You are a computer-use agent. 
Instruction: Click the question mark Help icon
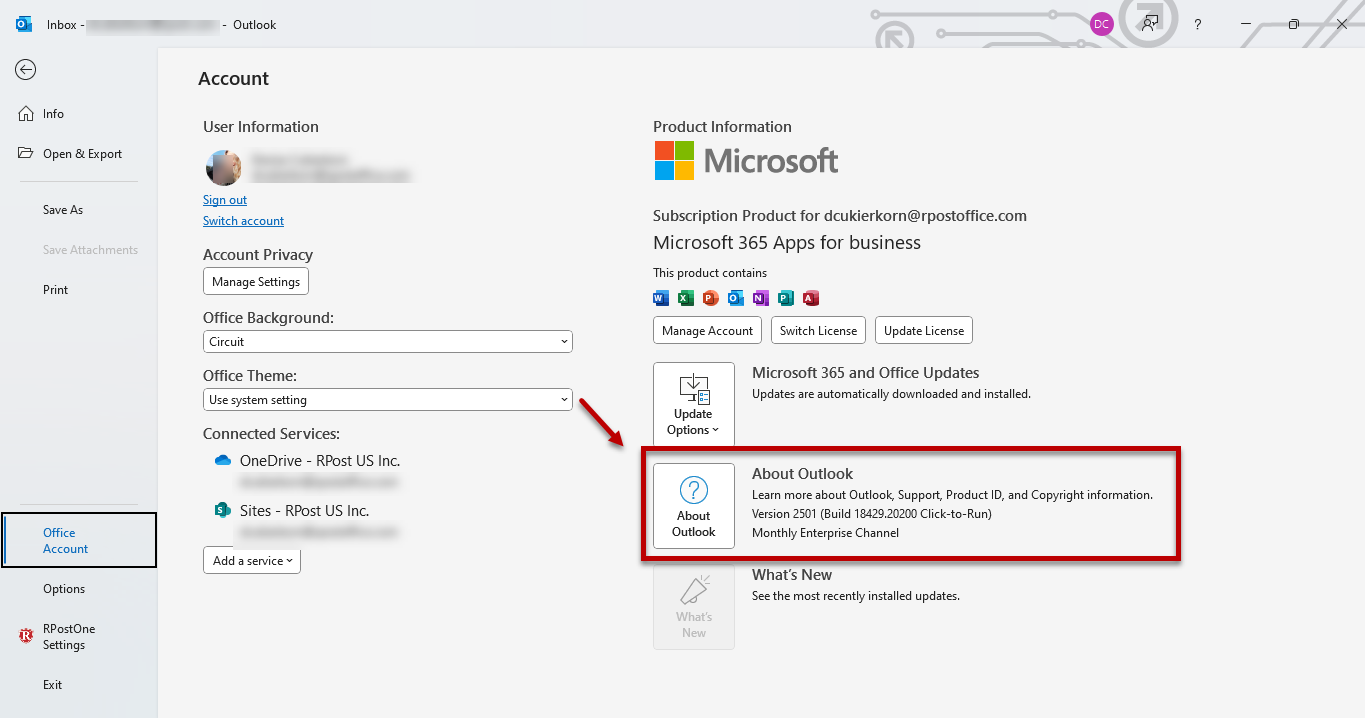1197,24
